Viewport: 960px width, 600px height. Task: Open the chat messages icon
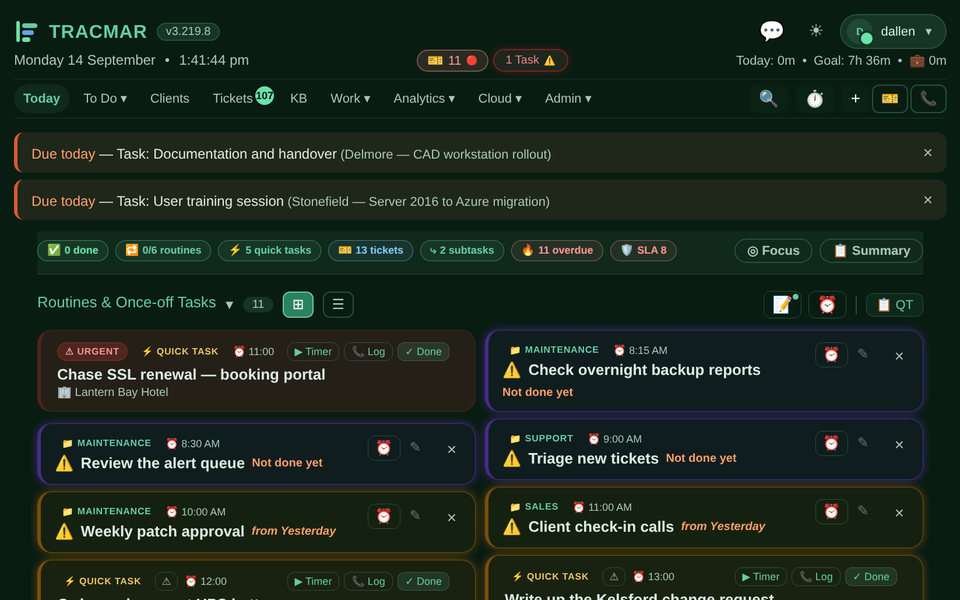(771, 31)
